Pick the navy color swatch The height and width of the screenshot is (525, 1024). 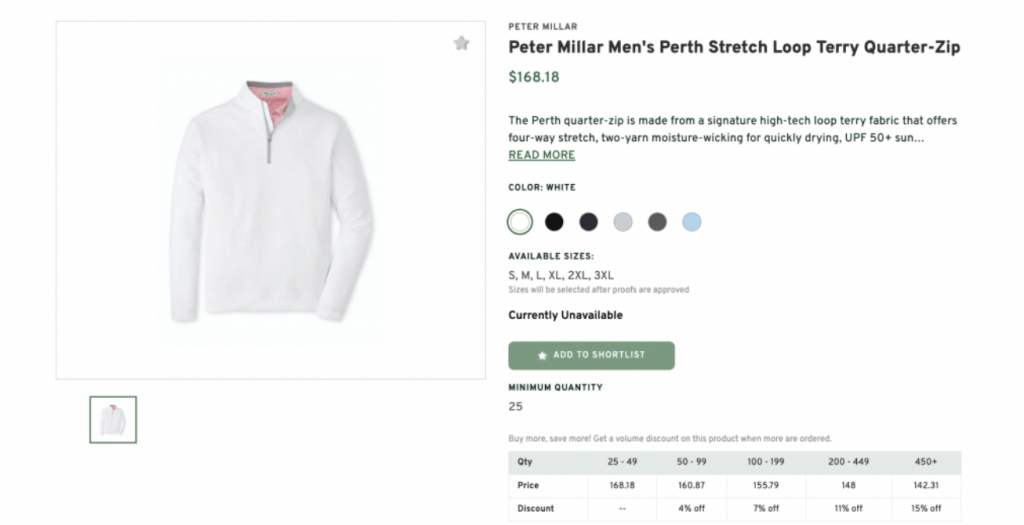[588, 221]
